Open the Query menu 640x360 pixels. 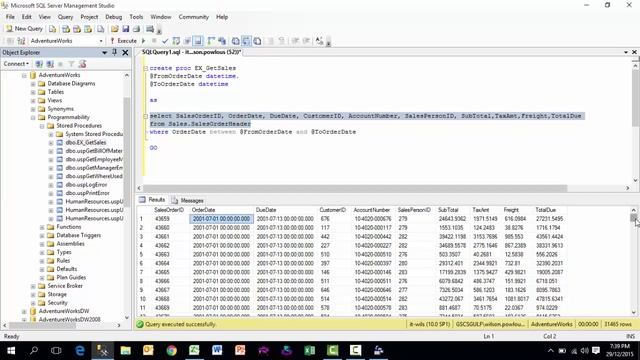pos(65,17)
